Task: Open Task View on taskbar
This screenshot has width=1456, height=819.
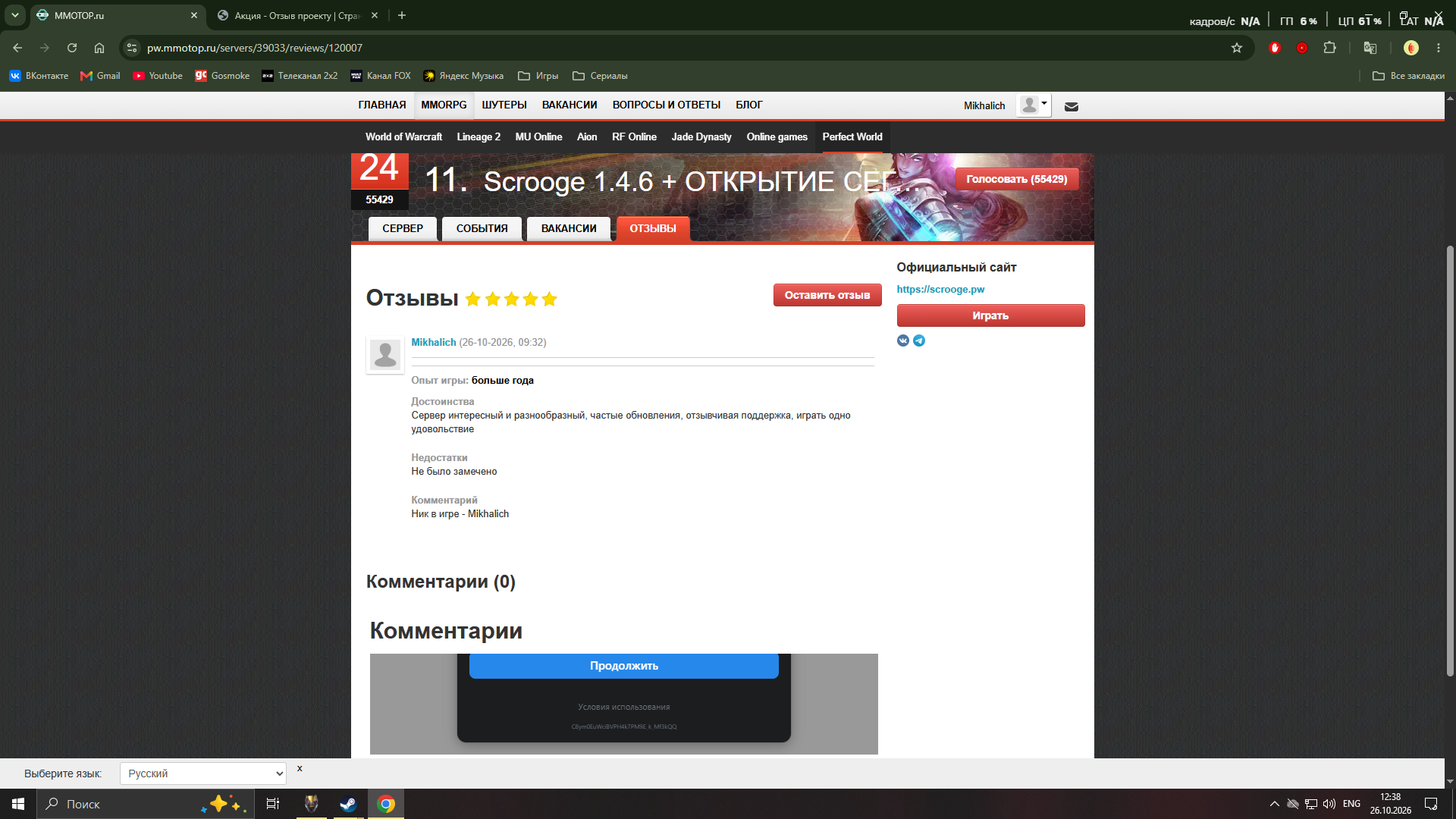Action: point(273,804)
